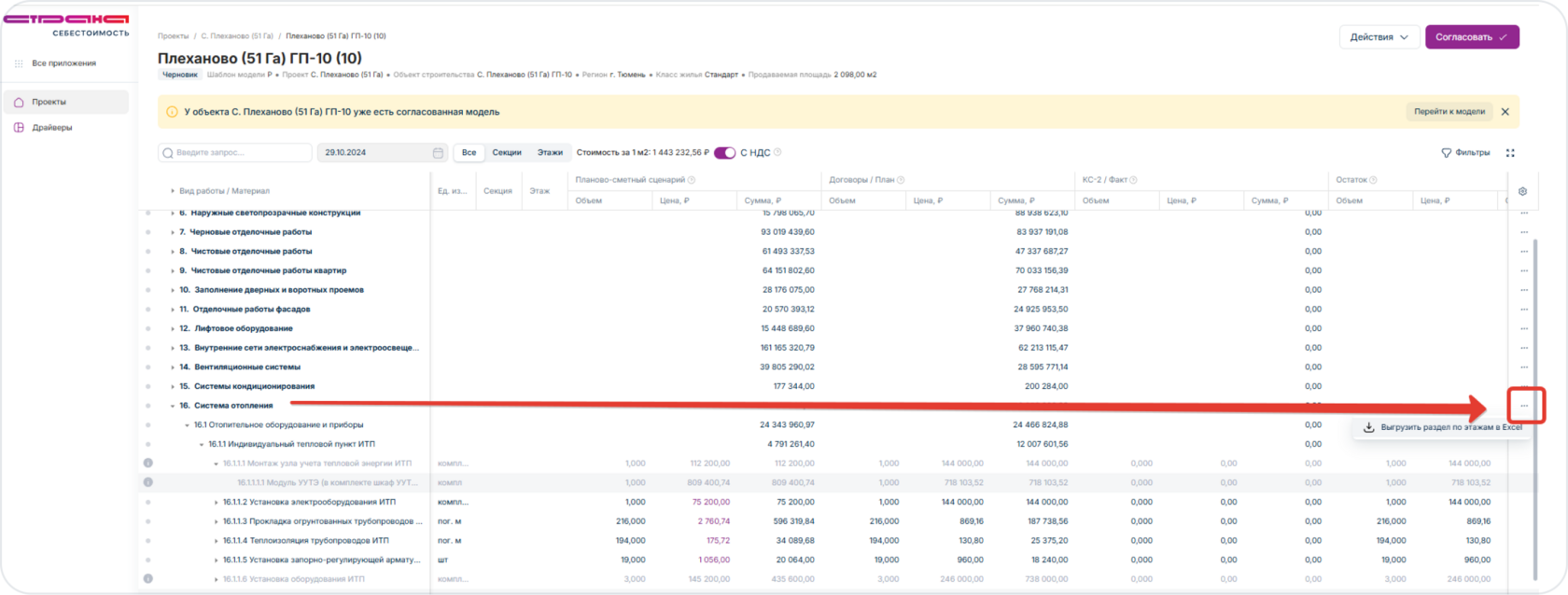
Task: Expand 16.1.1.4 Теплоизоляция трубопроводов ИТП
Action: [217, 541]
